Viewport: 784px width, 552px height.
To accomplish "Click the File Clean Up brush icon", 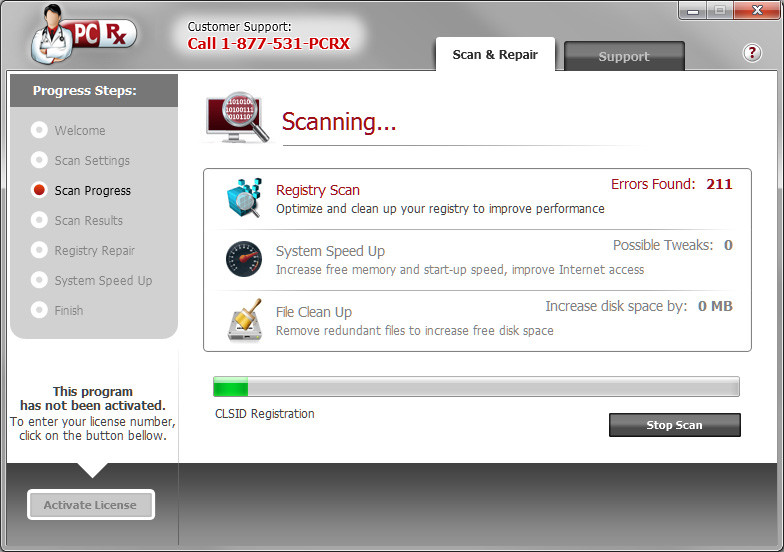I will click(245, 320).
